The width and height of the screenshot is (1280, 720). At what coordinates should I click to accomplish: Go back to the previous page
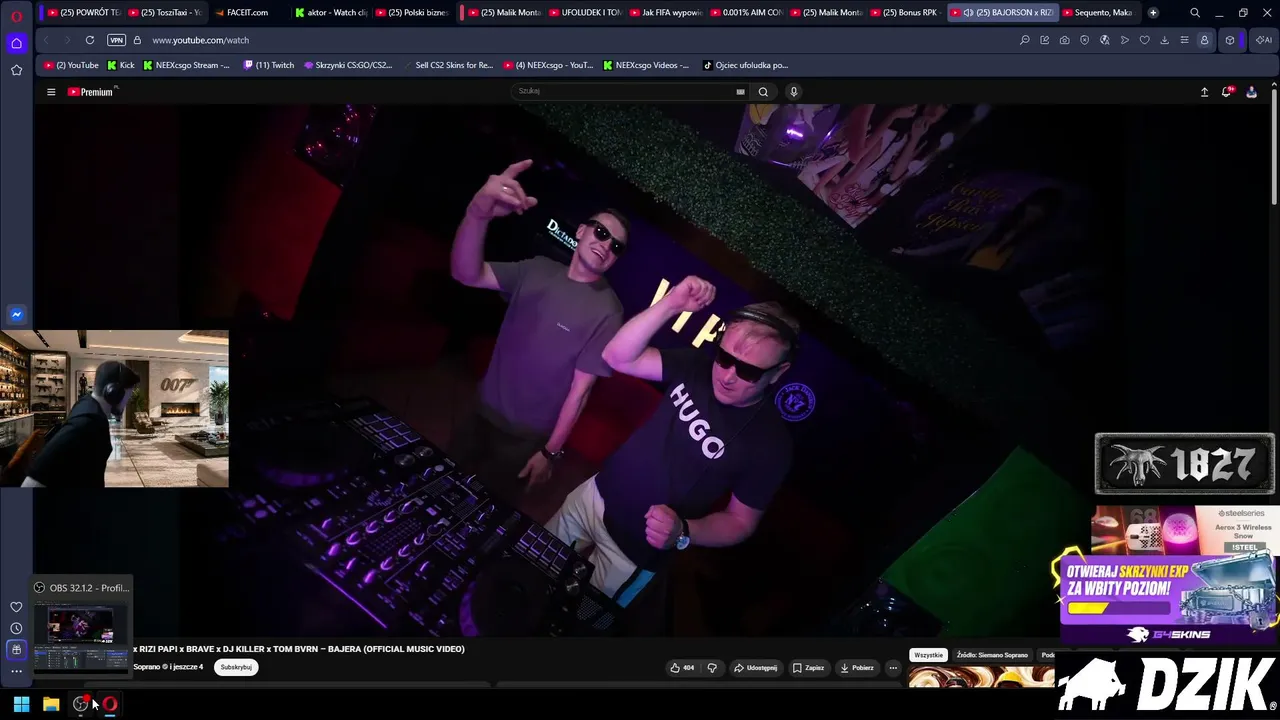point(46,40)
